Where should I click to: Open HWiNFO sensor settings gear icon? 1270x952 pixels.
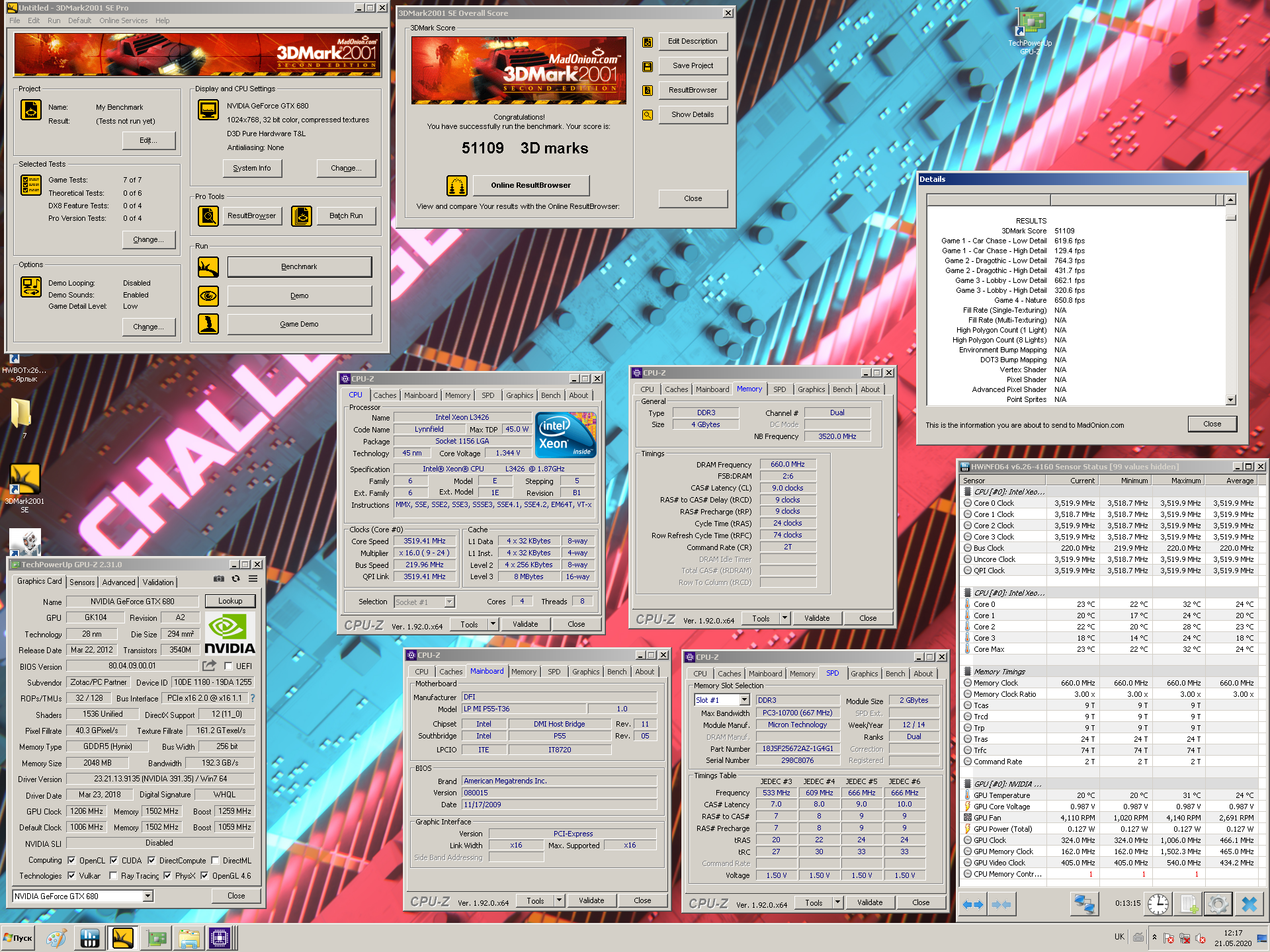(1218, 904)
